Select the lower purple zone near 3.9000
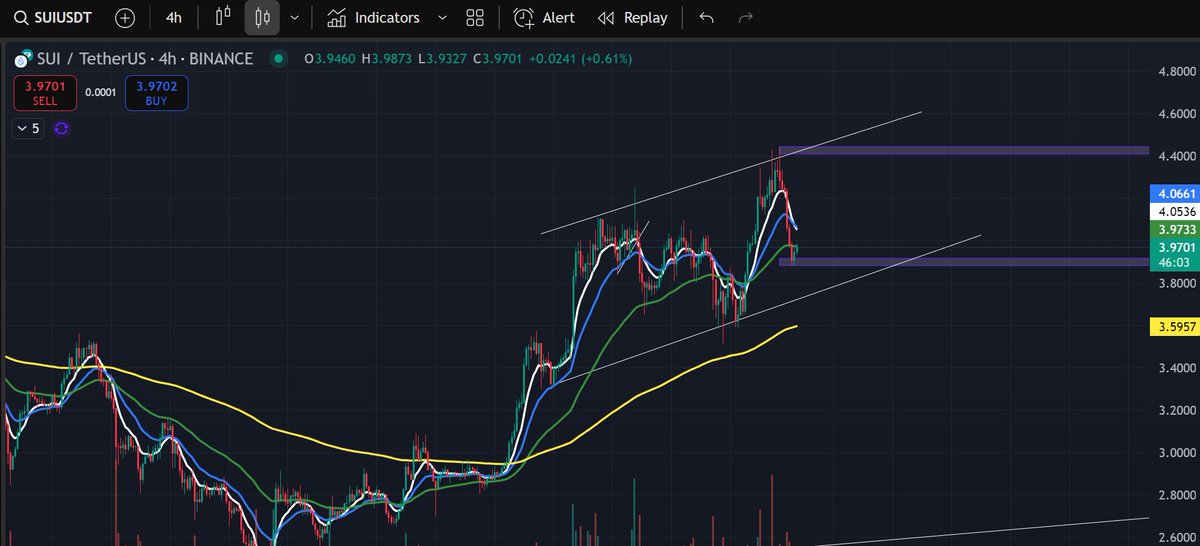This screenshot has width=1200, height=546. 964,262
